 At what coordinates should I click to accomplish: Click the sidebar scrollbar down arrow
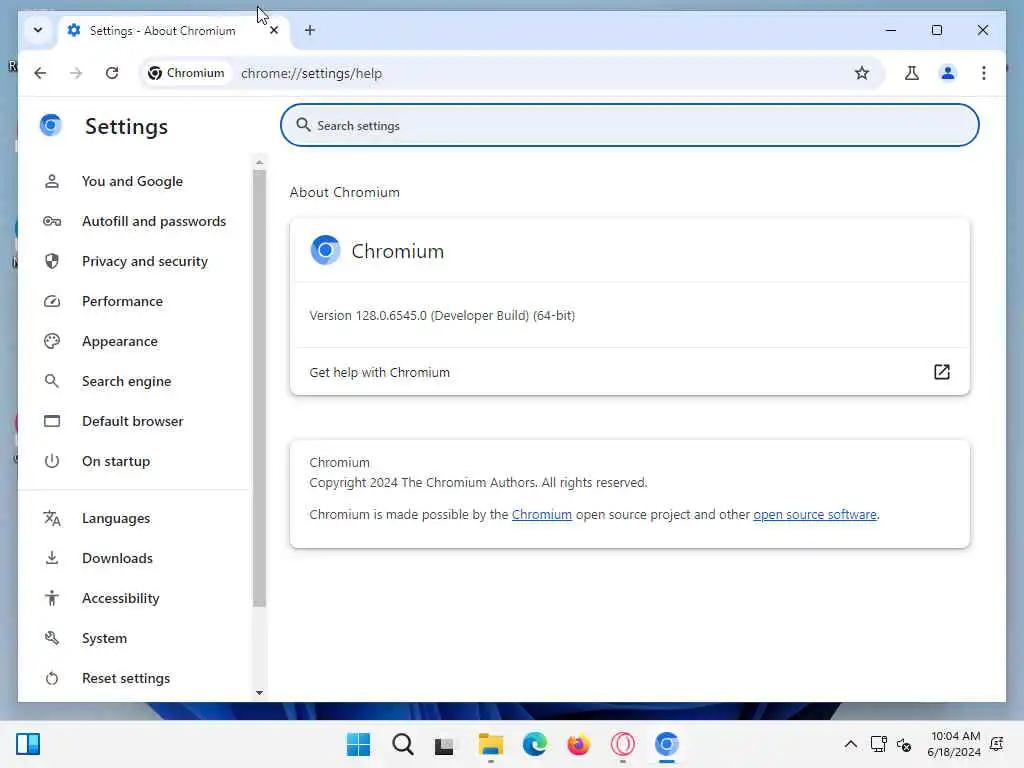(259, 692)
